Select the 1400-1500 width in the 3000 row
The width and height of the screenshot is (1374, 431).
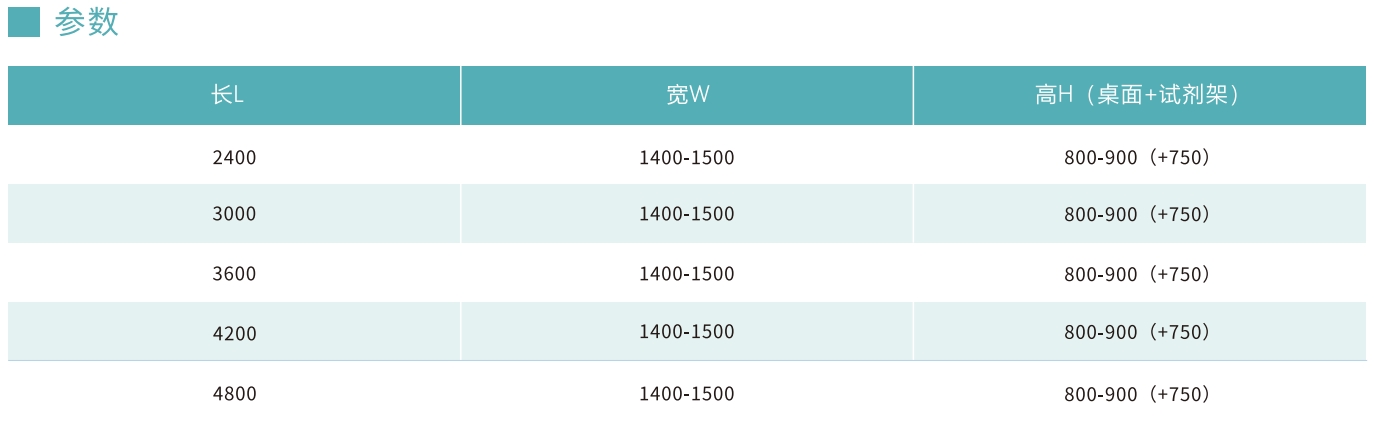[x=686, y=214]
